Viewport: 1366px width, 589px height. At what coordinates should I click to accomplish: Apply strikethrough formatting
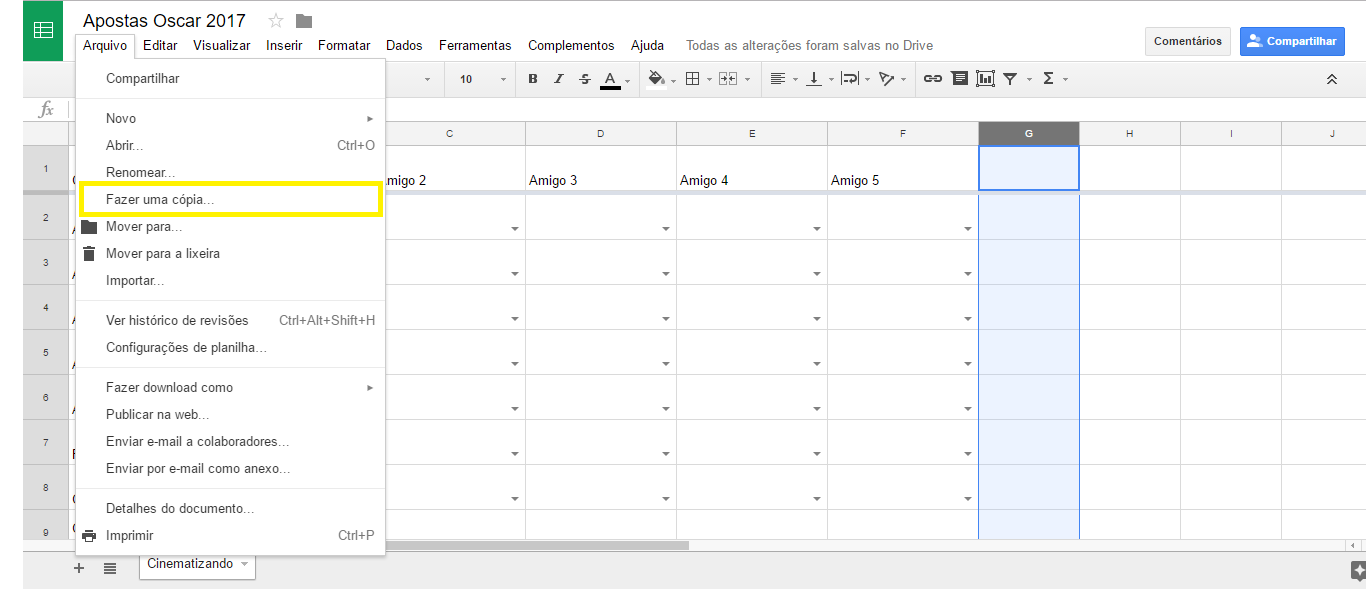pos(585,79)
